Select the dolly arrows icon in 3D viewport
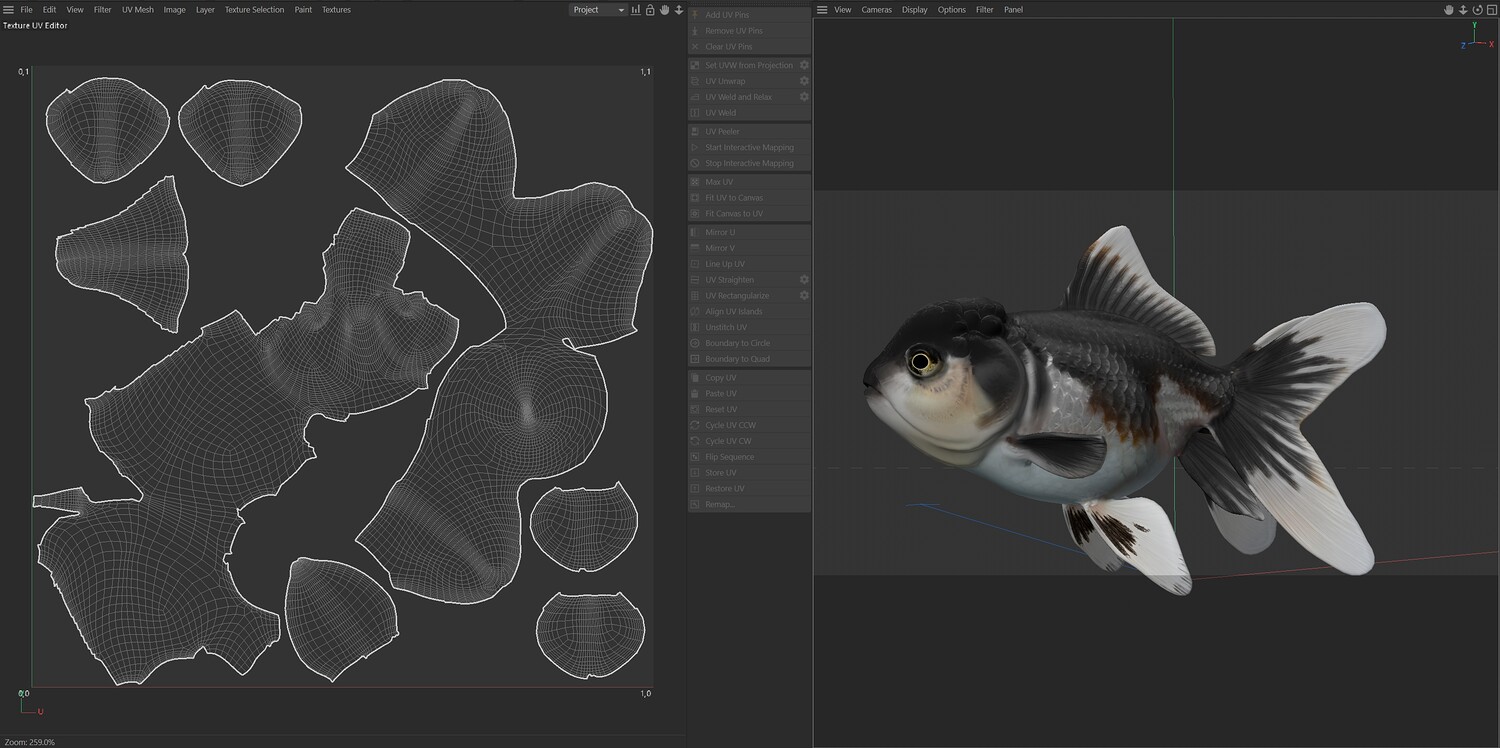The width and height of the screenshot is (1500, 748). (x=1463, y=10)
